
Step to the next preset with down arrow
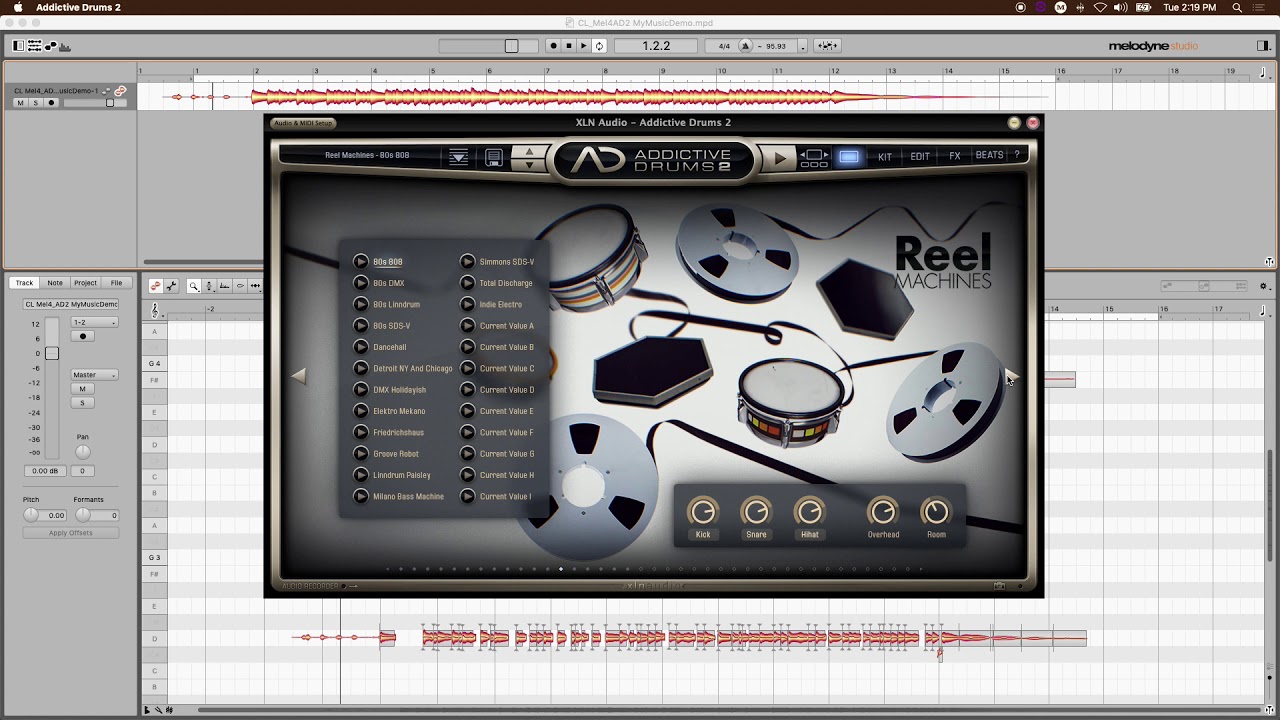point(529,164)
